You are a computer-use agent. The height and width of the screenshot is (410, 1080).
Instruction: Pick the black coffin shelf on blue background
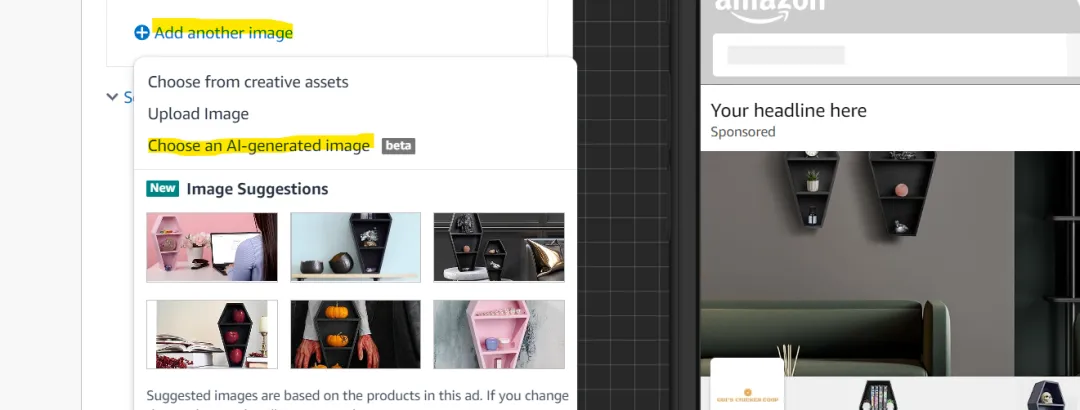(x=355, y=247)
